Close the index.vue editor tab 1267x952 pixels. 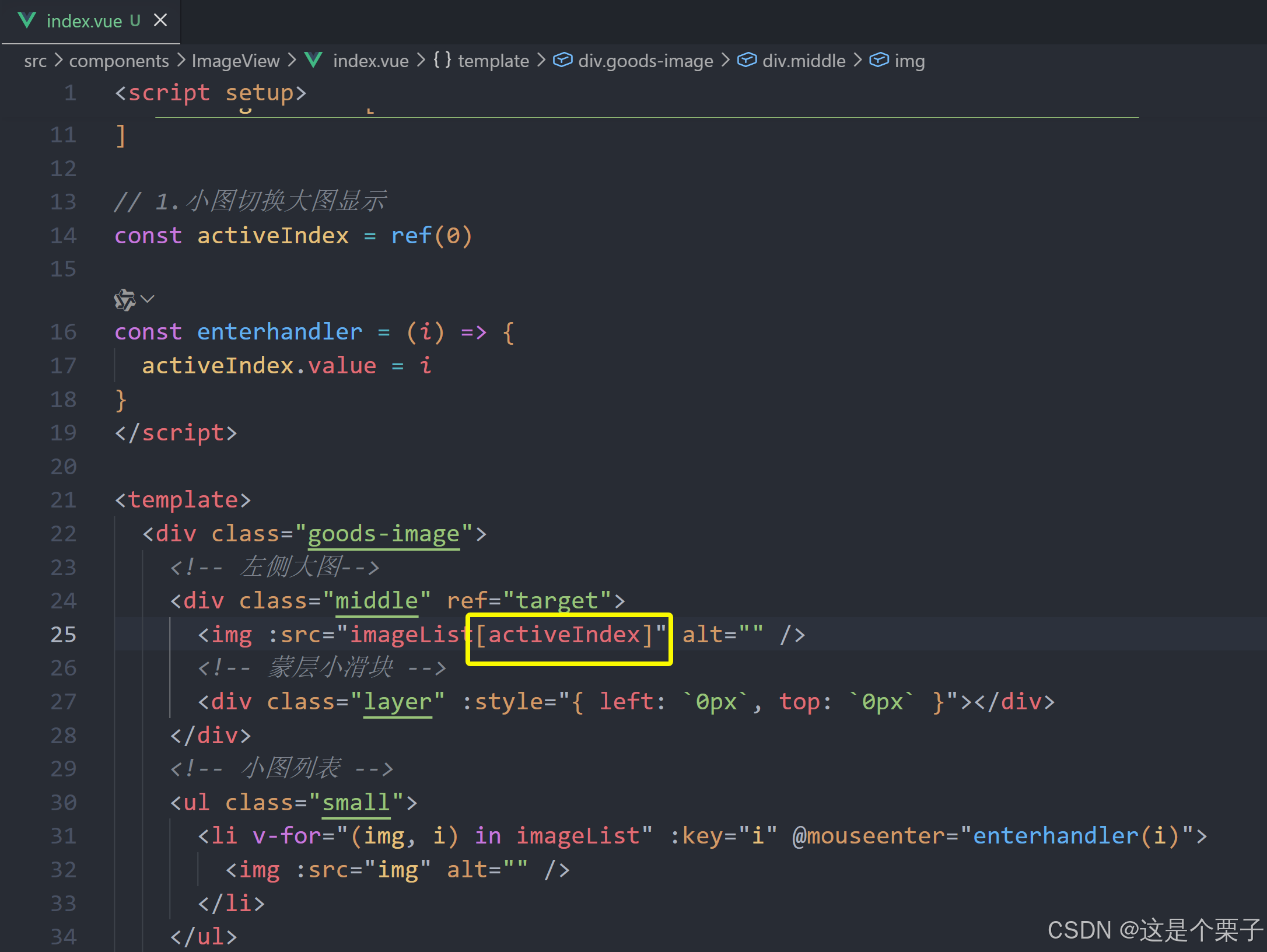(160, 20)
